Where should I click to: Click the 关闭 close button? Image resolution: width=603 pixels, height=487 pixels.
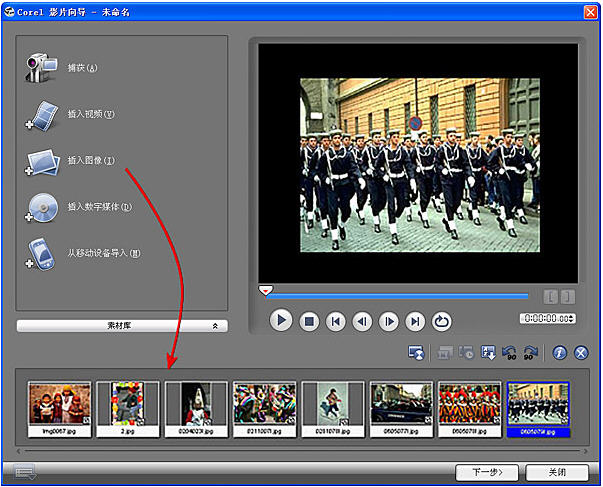coord(557,472)
